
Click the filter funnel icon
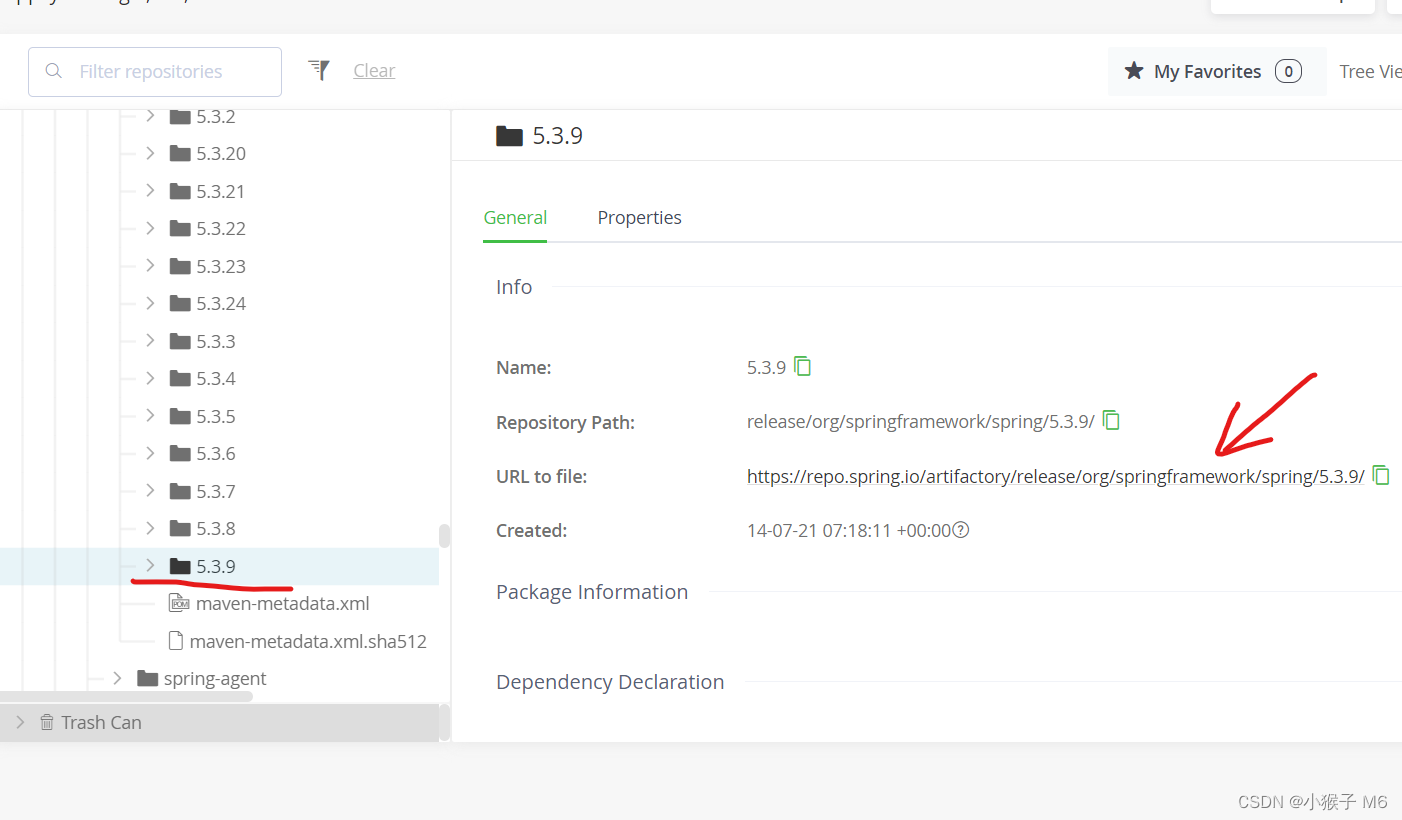pos(319,70)
